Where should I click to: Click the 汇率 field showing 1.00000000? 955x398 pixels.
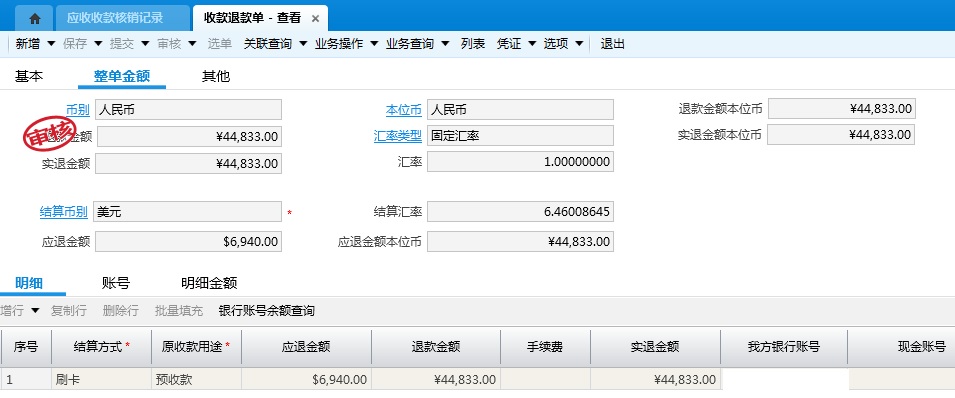pyautogui.click(x=520, y=162)
